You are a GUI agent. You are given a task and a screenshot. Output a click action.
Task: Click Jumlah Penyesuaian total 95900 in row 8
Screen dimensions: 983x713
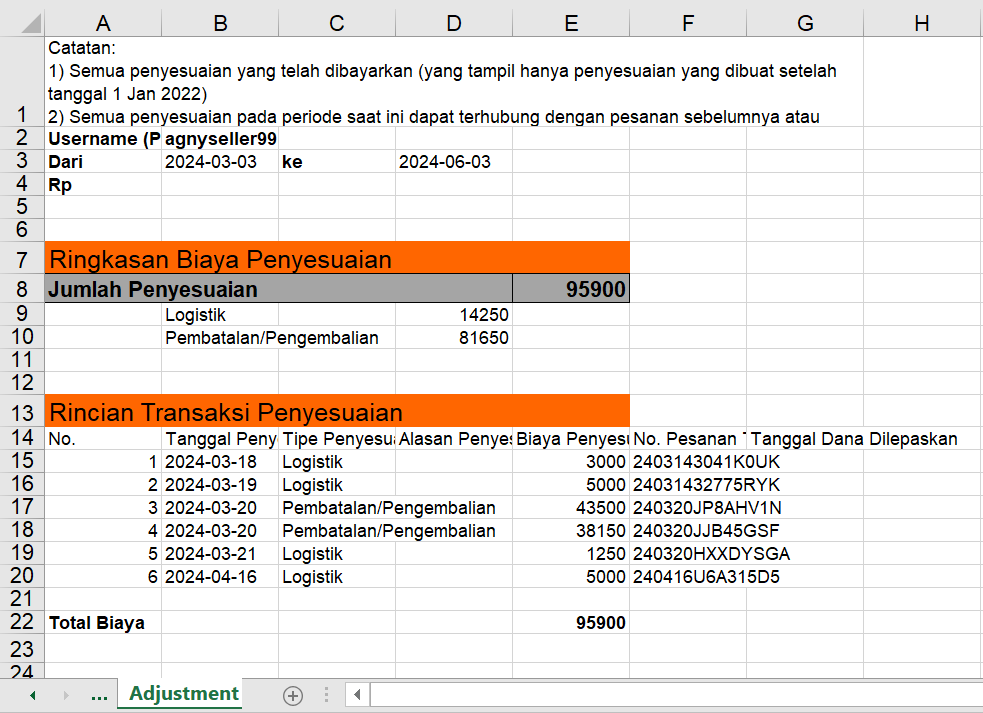click(x=571, y=288)
